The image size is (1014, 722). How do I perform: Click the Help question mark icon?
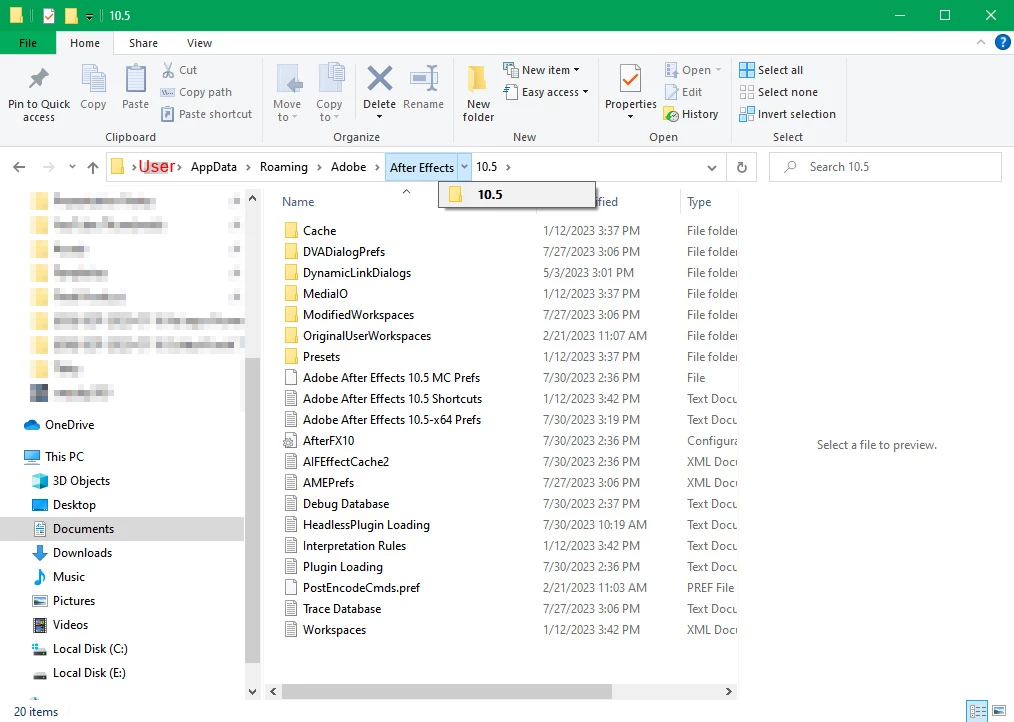pos(1002,43)
